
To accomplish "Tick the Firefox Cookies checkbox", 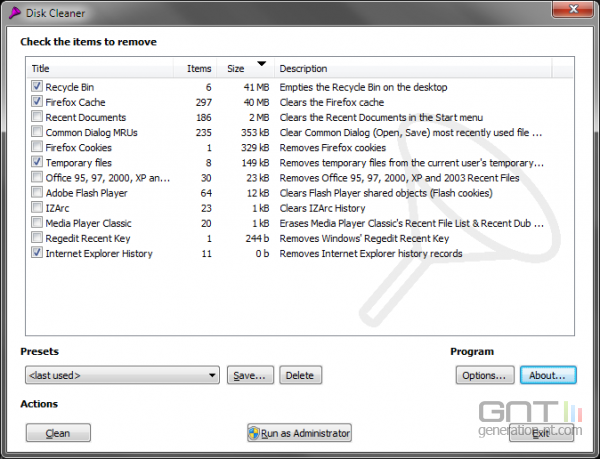I will pyautogui.click(x=37, y=146).
